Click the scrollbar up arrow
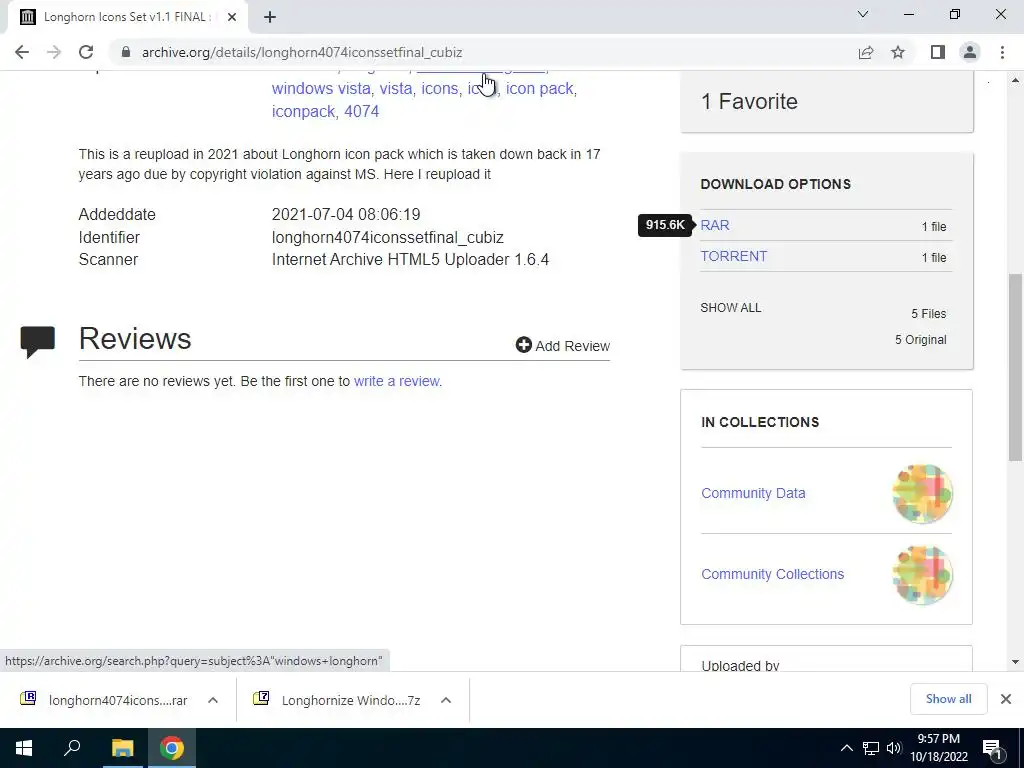 click(1016, 80)
